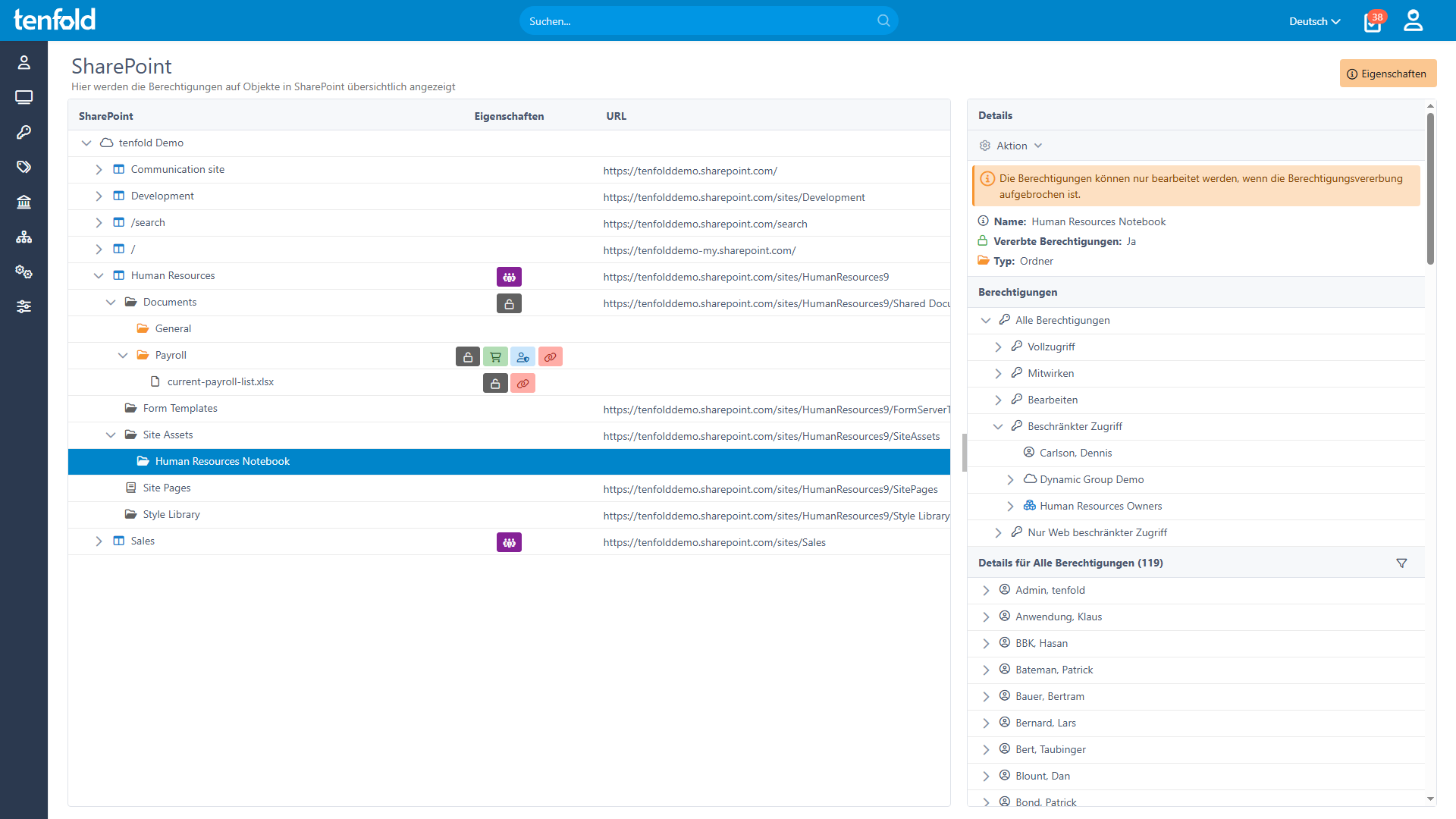Collapse the Site Assets folder node
The image size is (1456, 819).
tap(111, 435)
